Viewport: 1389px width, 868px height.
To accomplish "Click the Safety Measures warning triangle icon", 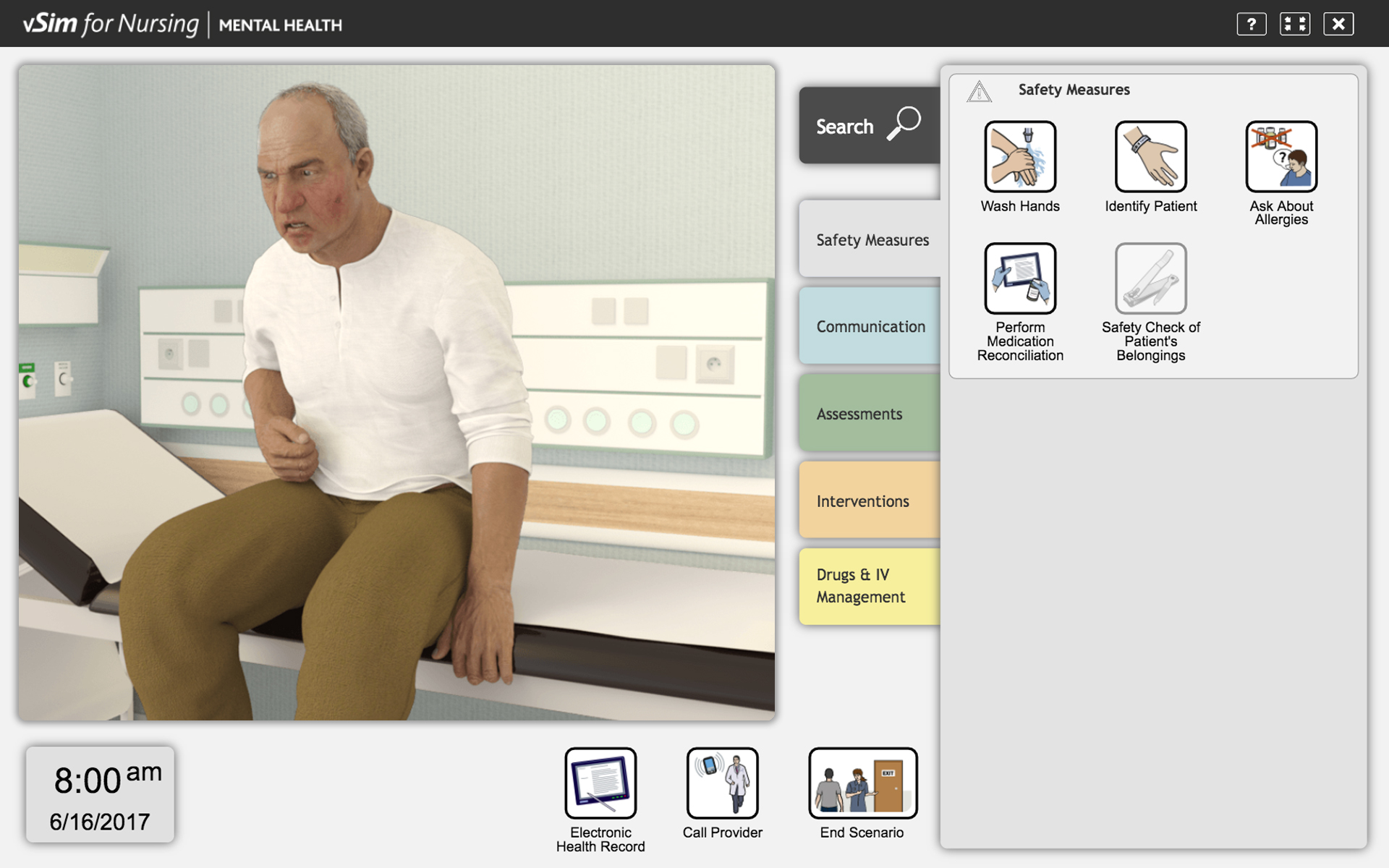I will click(x=979, y=91).
